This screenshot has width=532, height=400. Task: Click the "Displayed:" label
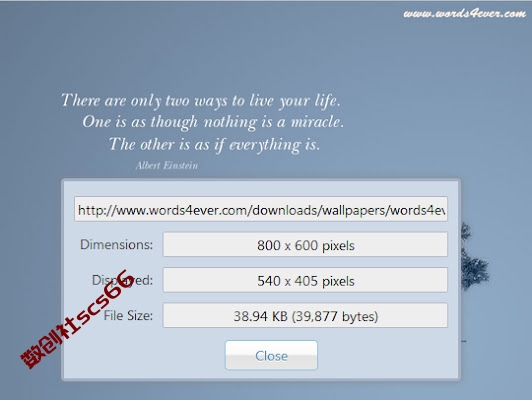pos(122,280)
